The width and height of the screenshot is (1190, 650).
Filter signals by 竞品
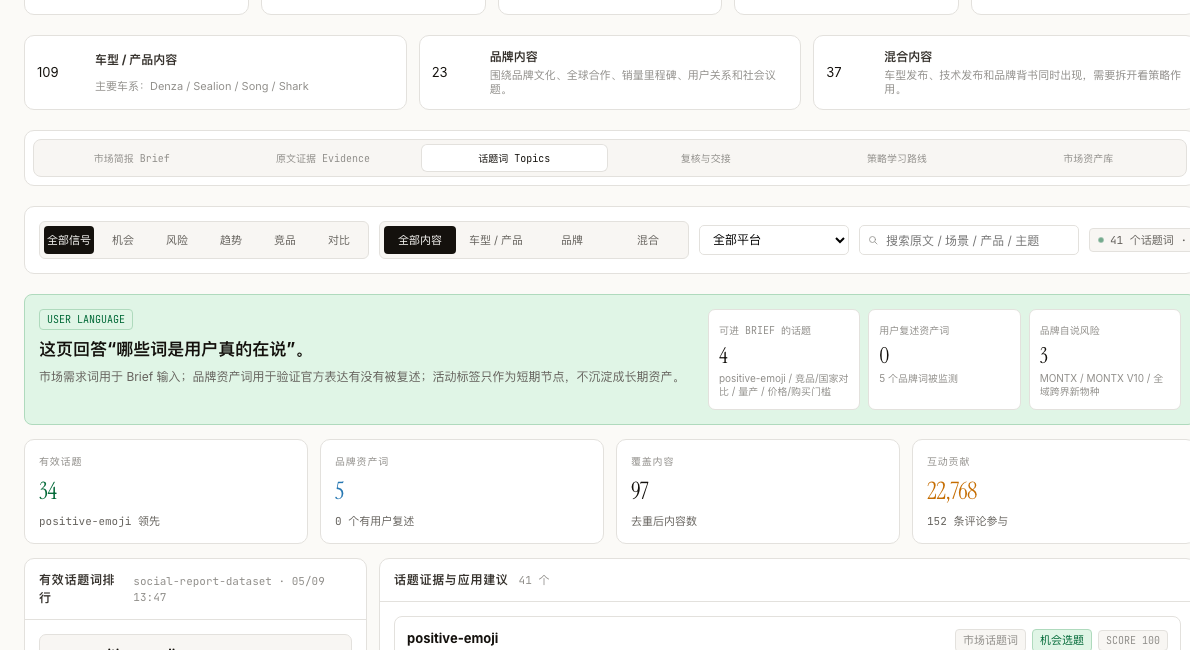(285, 240)
